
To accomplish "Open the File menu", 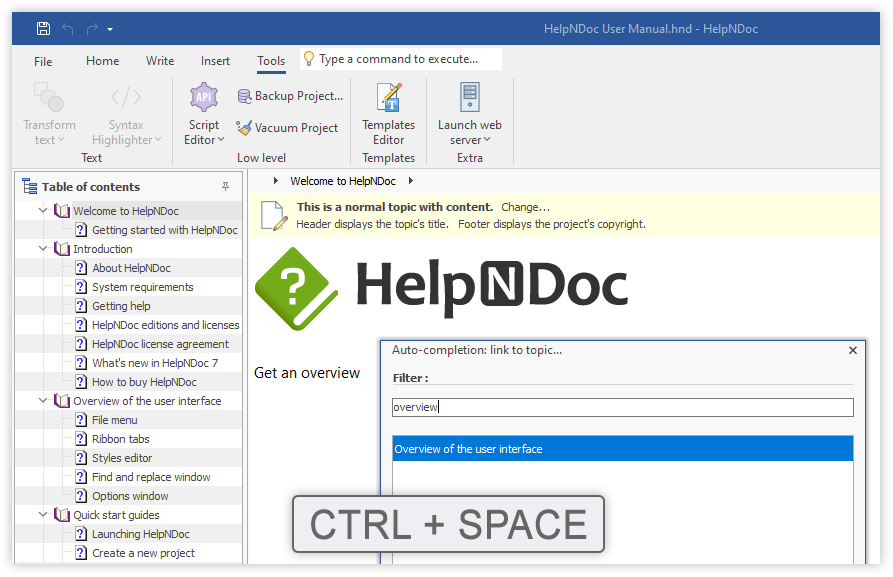I will tap(43, 62).
